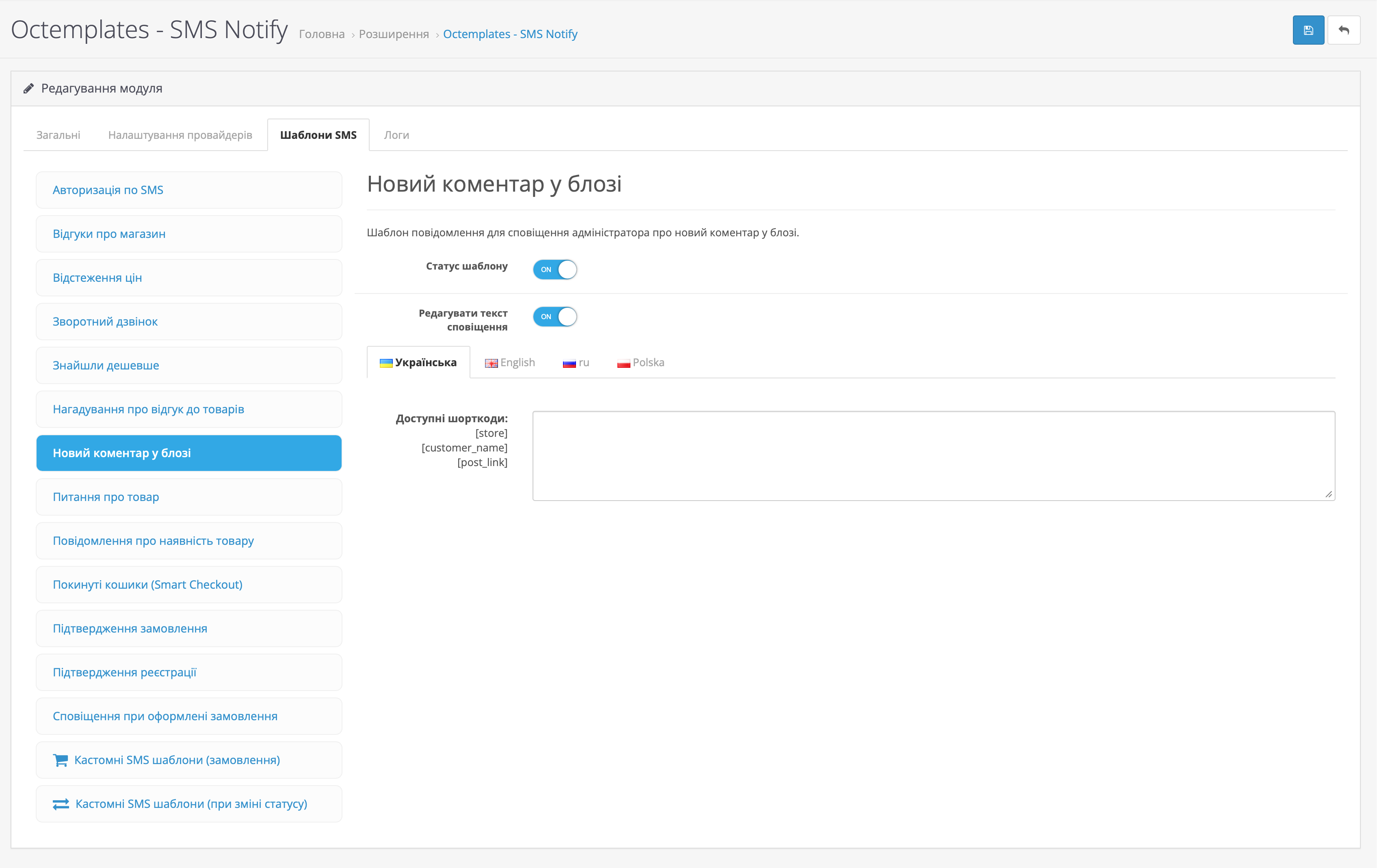The image size is (1377, 868).
Task: Switch to the Логи tab
Action: [x=396, y=135]
